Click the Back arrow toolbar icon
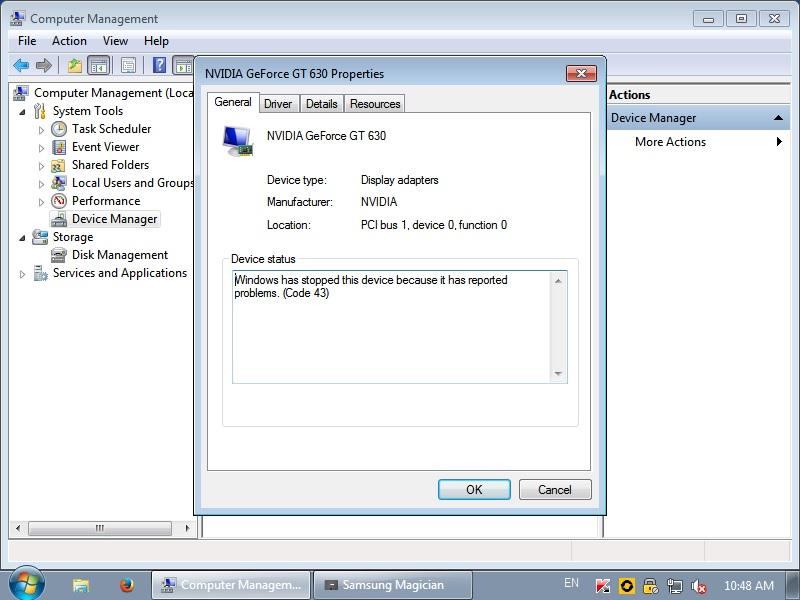800x600 pixels. [21, 65]
